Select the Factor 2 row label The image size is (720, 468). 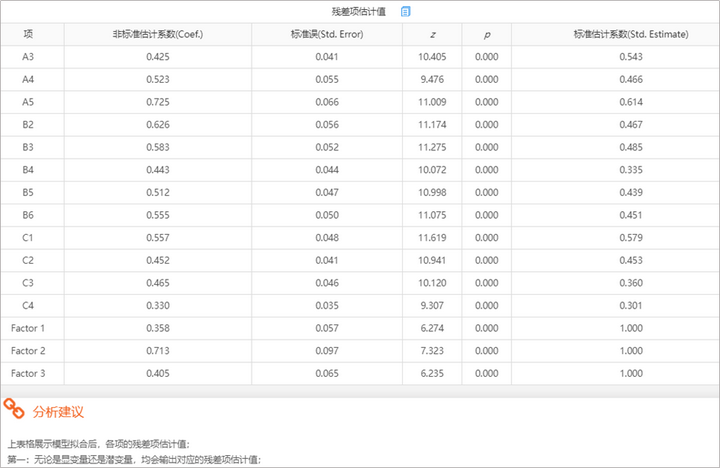point(28,350)
